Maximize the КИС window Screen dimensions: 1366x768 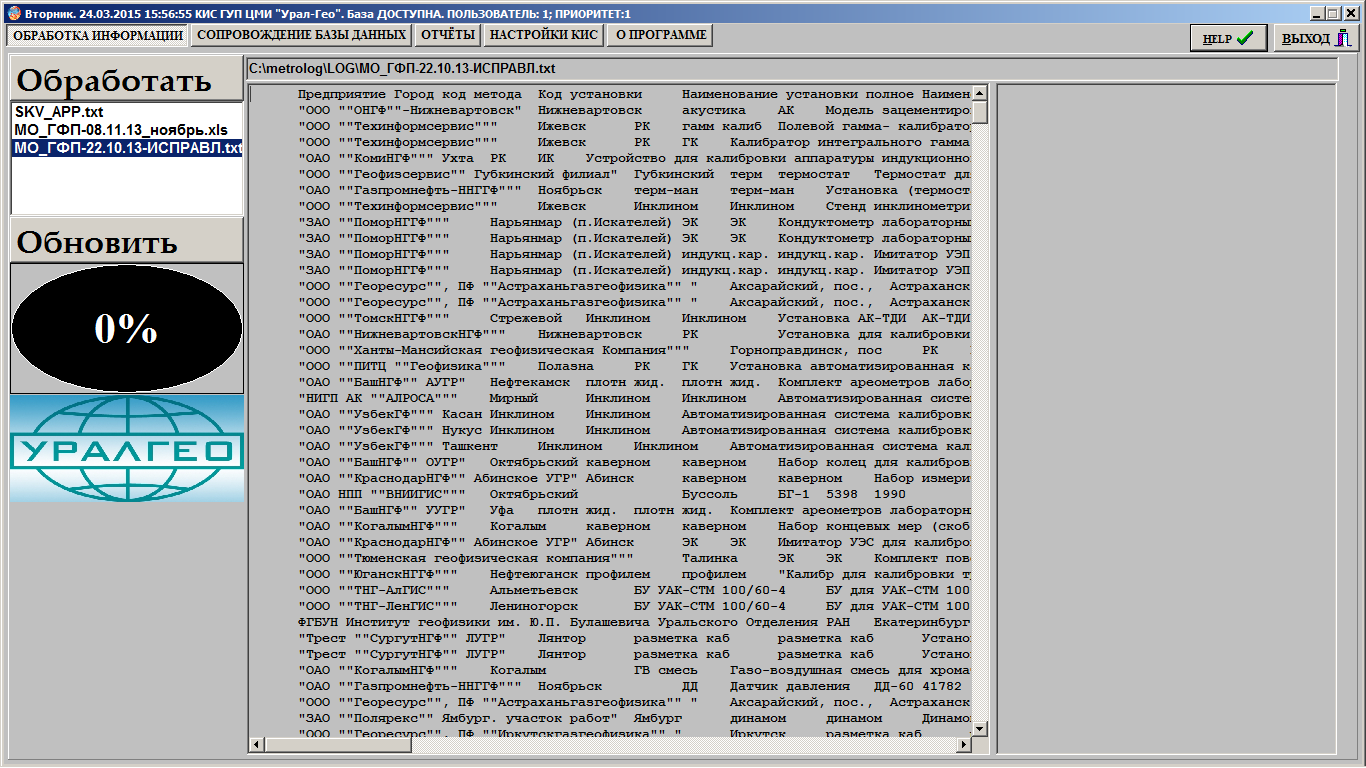tap(1333, 13)
